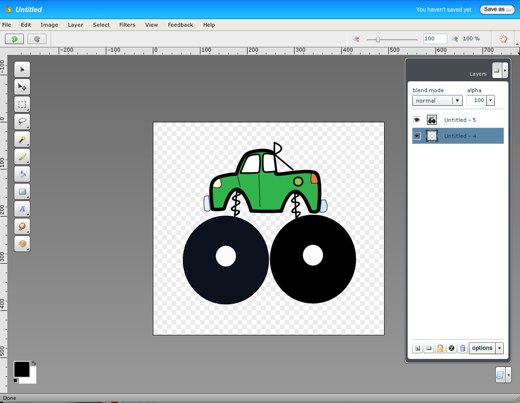Activate the text tool
Viewport: 520px width, 403px height.
tap(22, 209)
